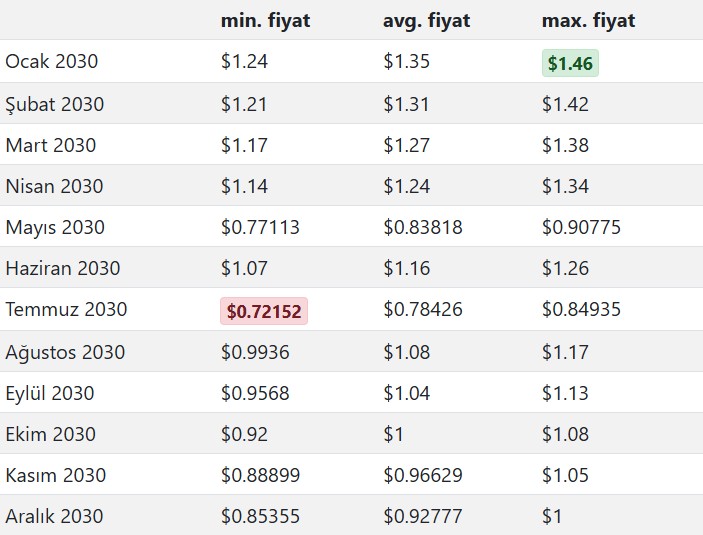Select the 'min. fiyat' column header
703x535 pixels.
[265, 20]
